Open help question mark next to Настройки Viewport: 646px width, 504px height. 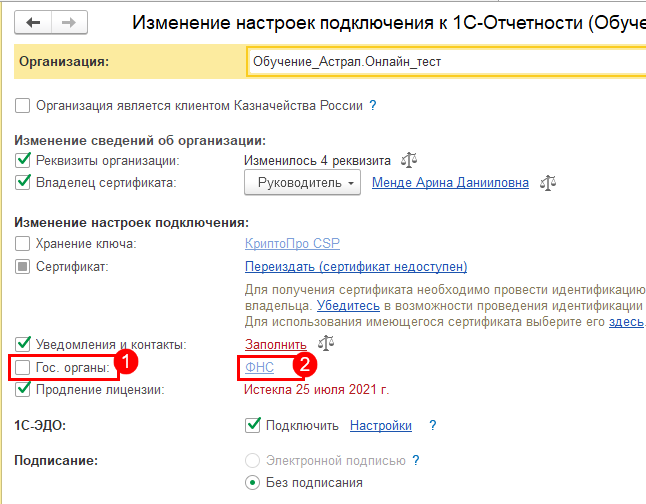pyautogui.click(x=433, y=425)
